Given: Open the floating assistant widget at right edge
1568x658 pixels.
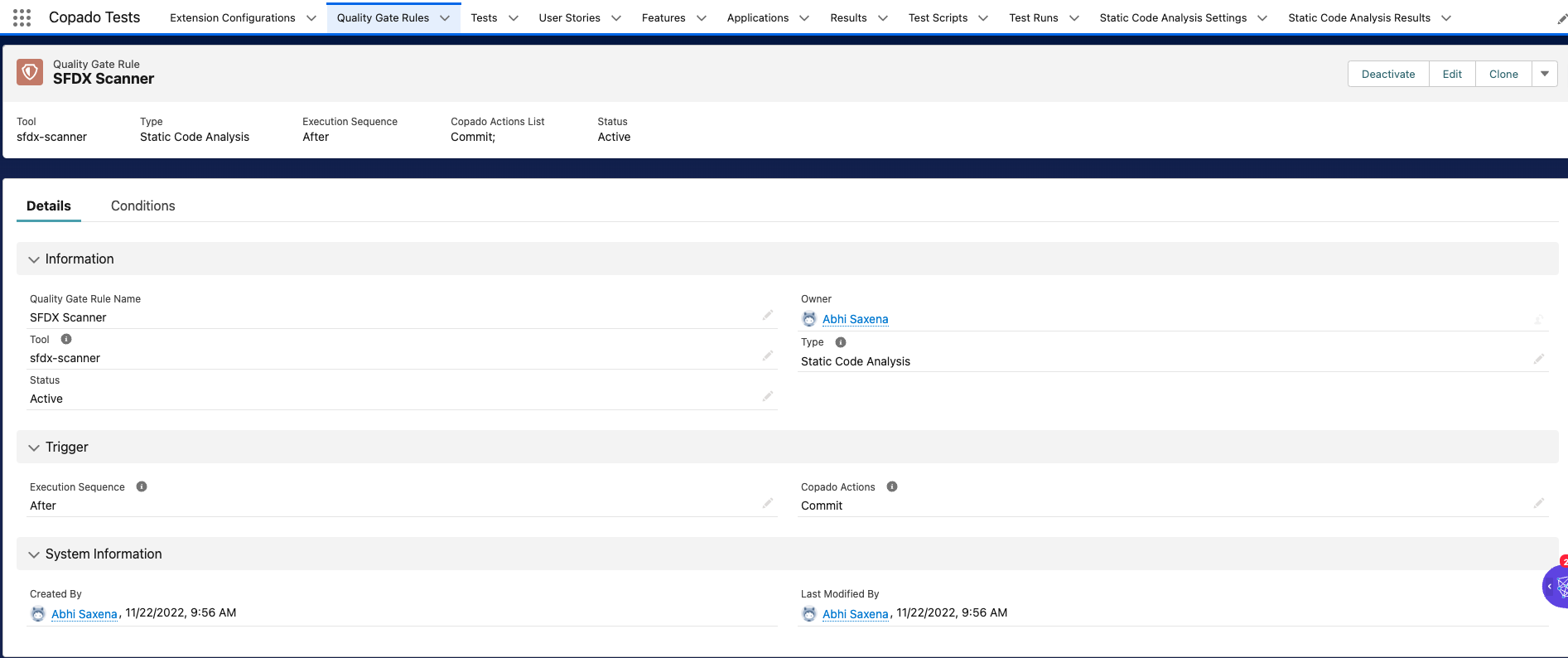Looking at the screenshot, I should point(1556,587).
